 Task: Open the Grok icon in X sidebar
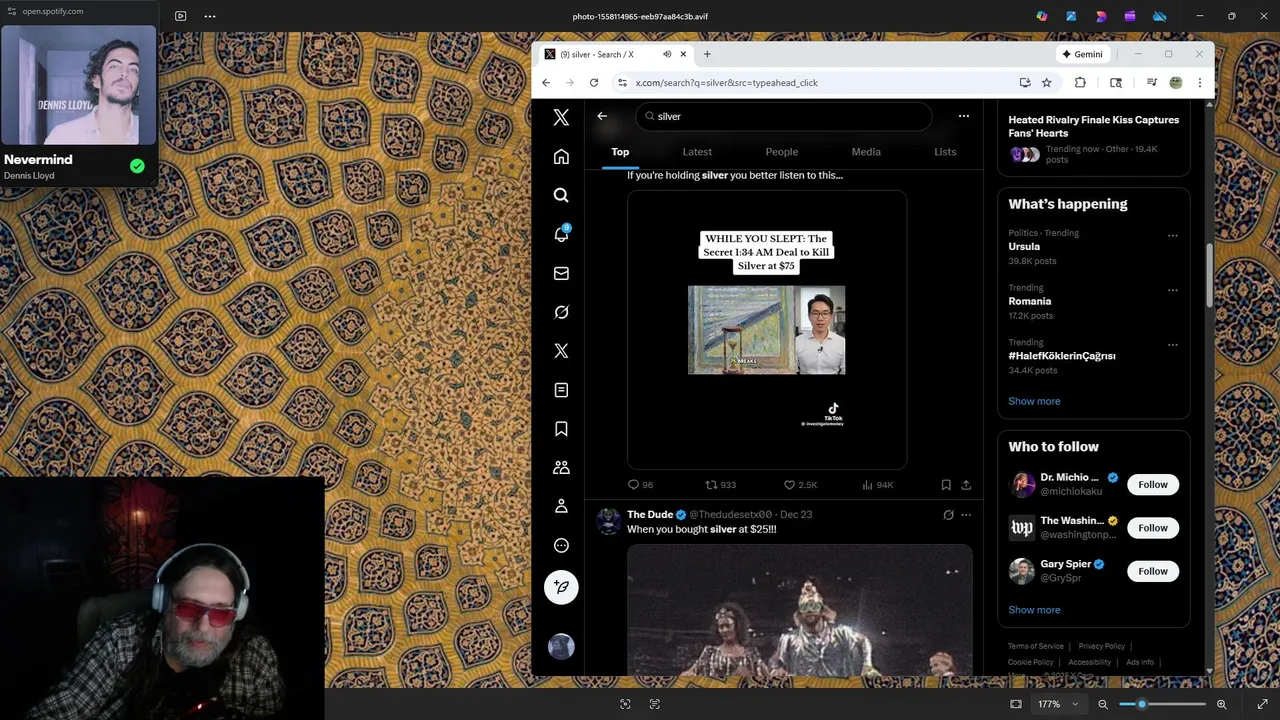pyautogui.click(x=561, y=312)
